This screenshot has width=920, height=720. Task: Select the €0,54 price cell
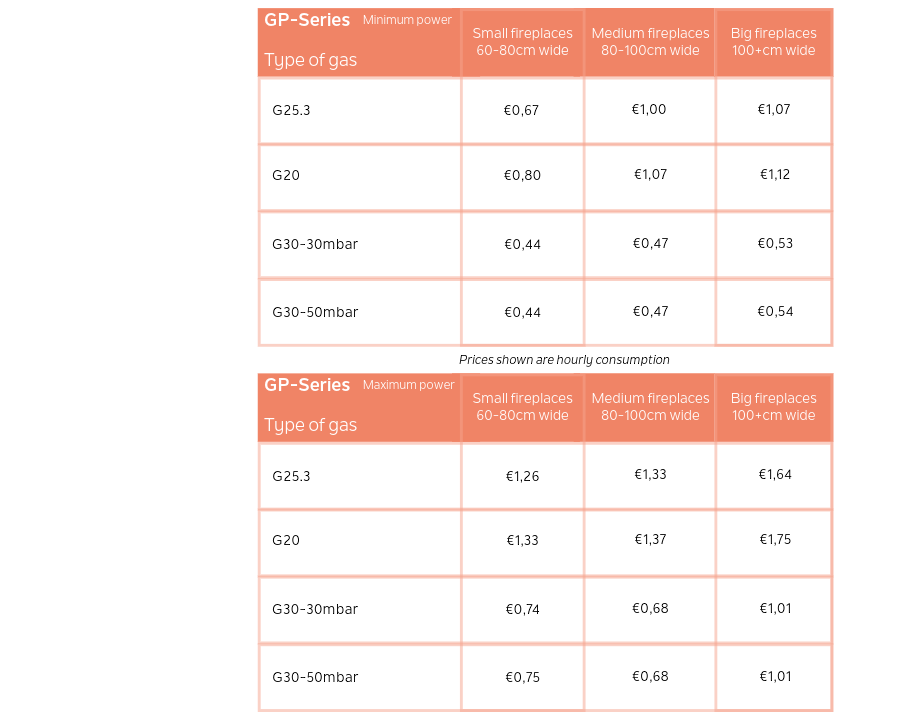[x=774, y=311]
